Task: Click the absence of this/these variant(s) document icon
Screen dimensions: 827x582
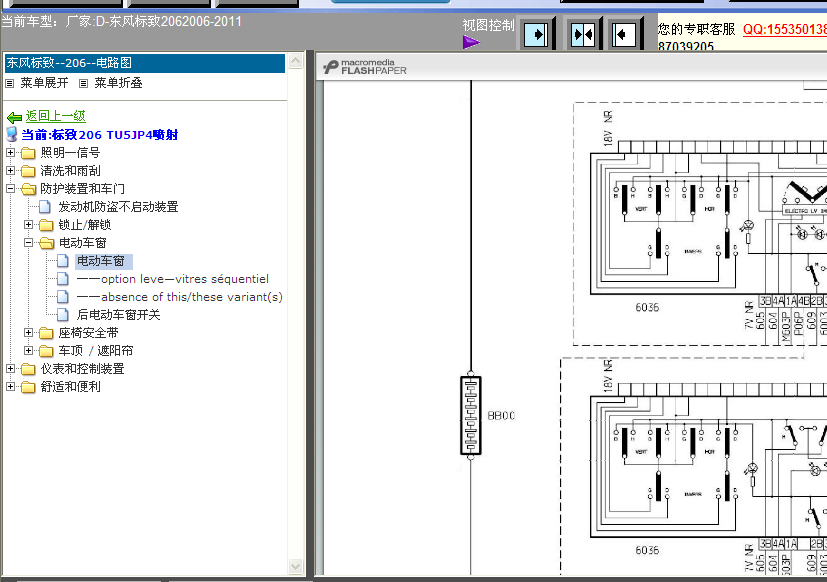Action: tap(63, 297)
